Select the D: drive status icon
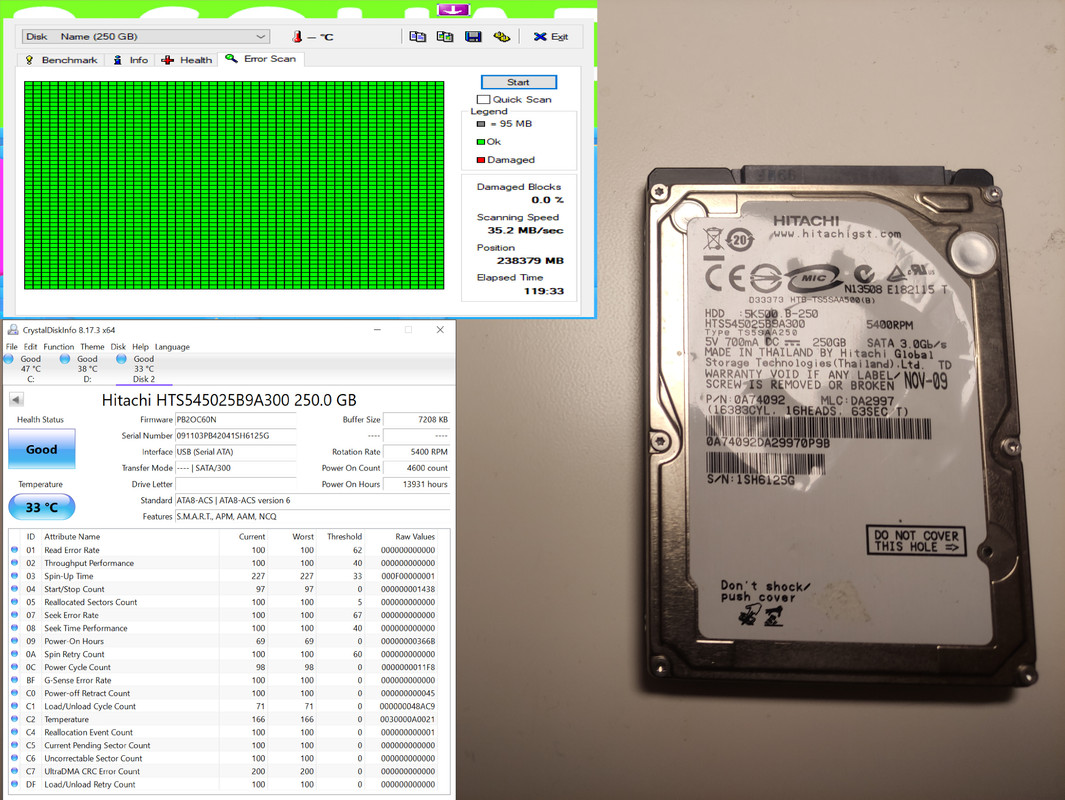Screen dimensions: 1065x800 (x=65, y=359)
